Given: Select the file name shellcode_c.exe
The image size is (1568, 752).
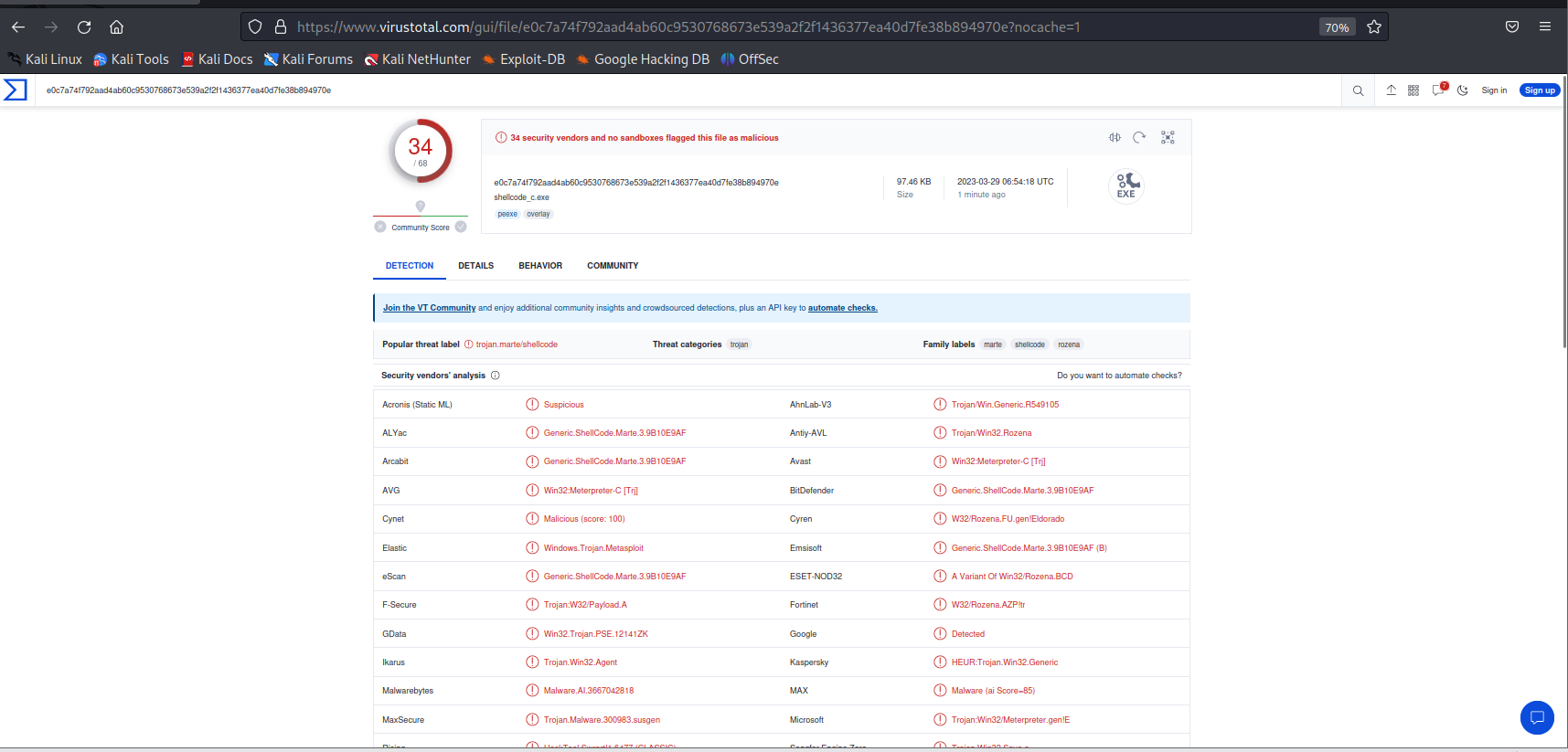Looking at the screenshot, I should pos(521,197).
